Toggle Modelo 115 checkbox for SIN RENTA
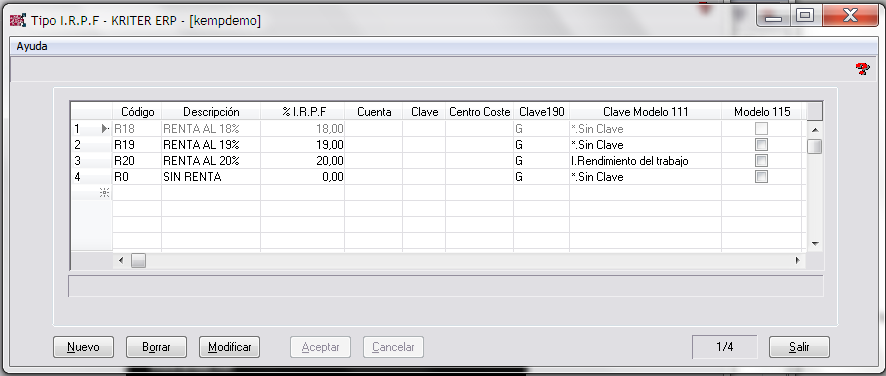Screen dimensions: 886x376 pos(762,176)
